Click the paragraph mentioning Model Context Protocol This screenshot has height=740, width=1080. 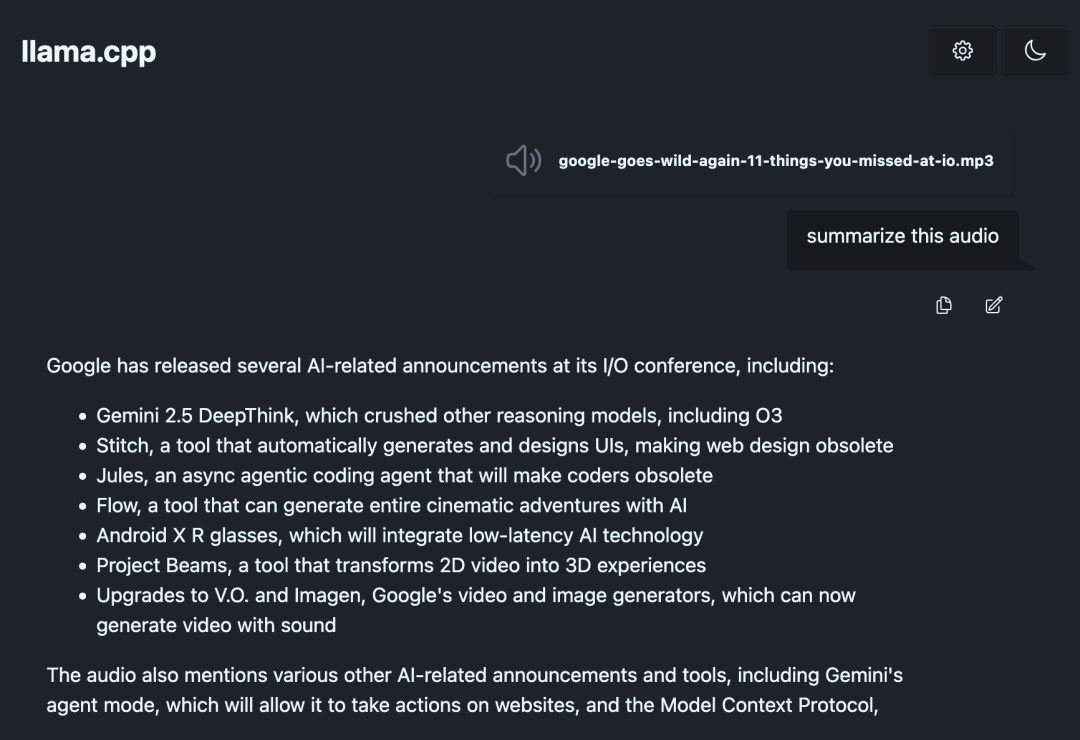coord(475,690)
